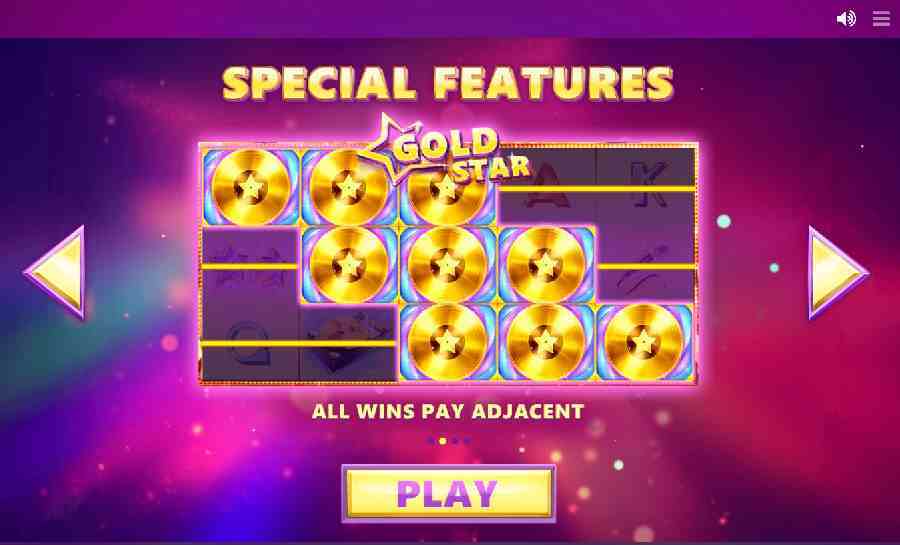Screen dimensions: 900x545
Task: Click the dimmed letter A symbol
Action: (x=548, y=186)
